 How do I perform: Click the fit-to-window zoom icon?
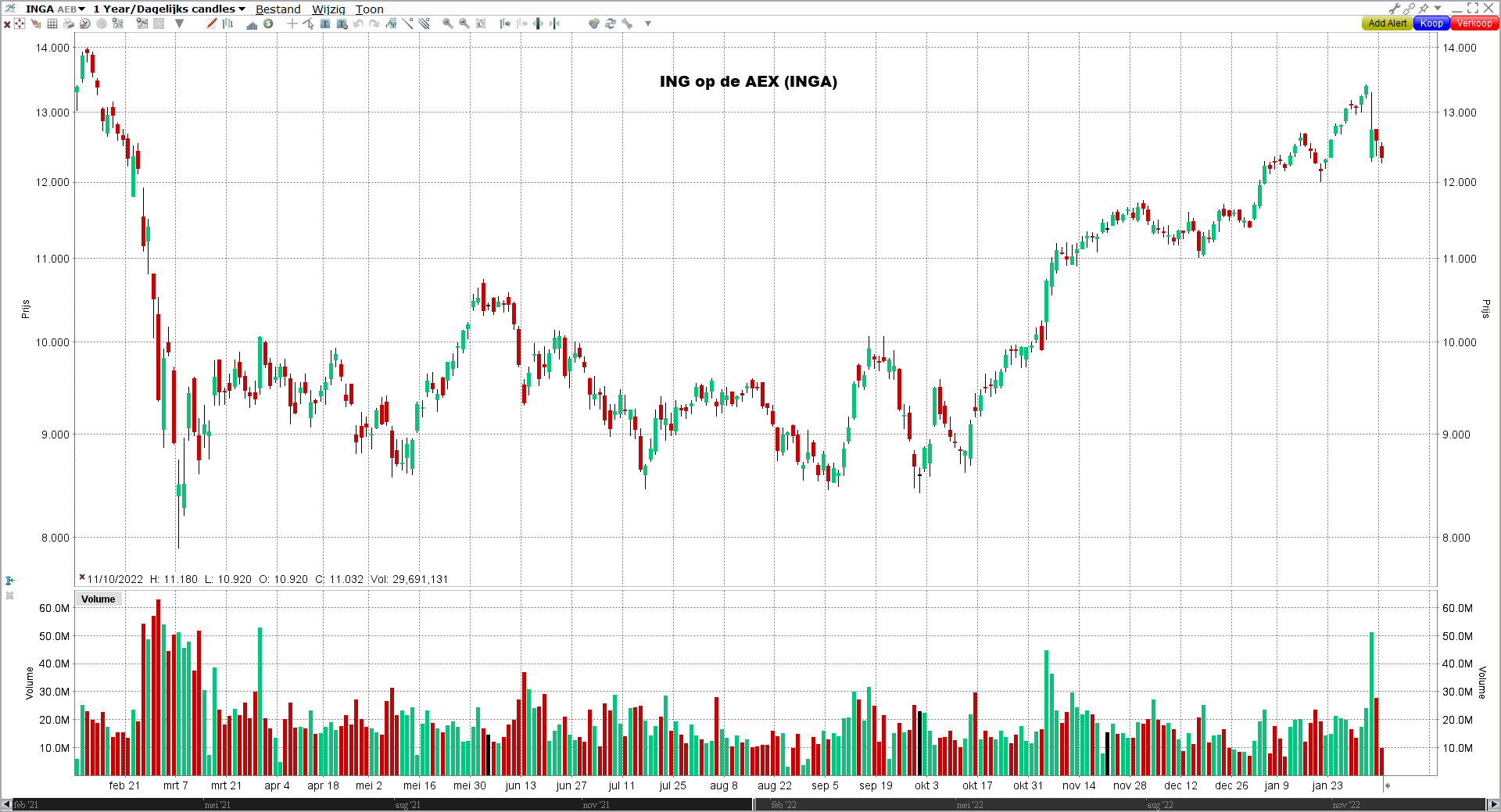pos(481,23)
